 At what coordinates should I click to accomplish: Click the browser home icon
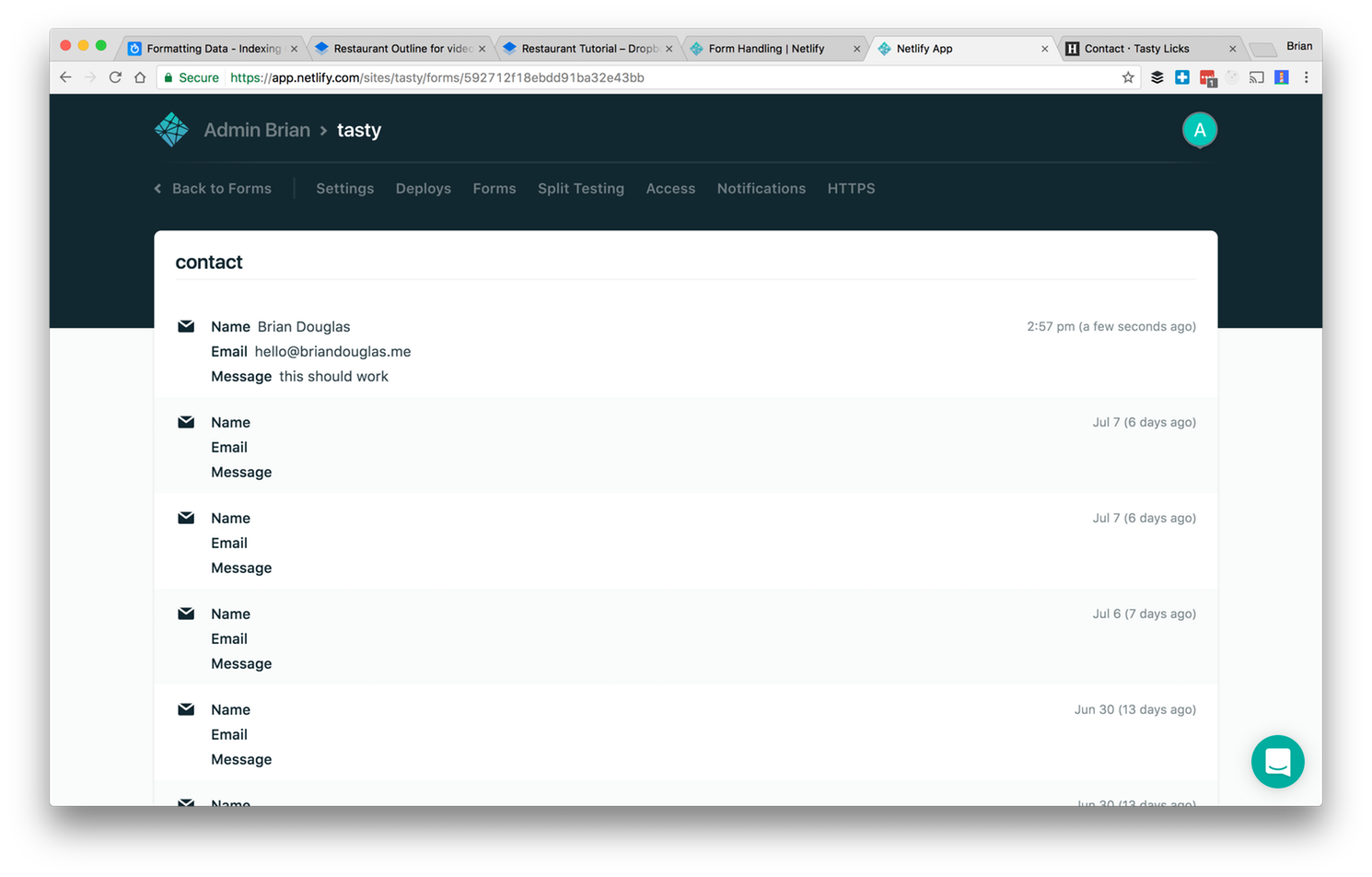tap(140, 77)
